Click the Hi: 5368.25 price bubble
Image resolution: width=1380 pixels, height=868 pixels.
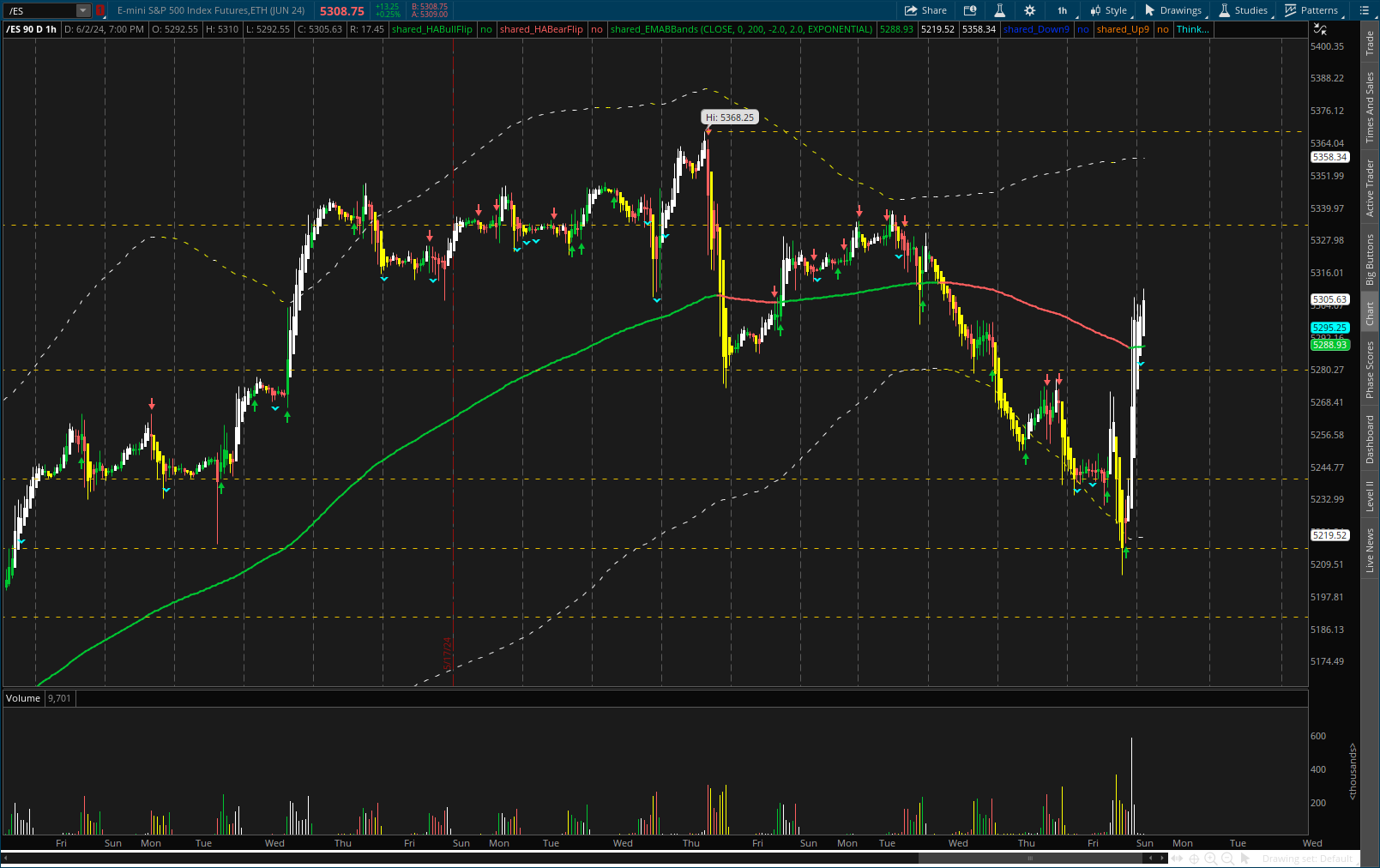730,118
